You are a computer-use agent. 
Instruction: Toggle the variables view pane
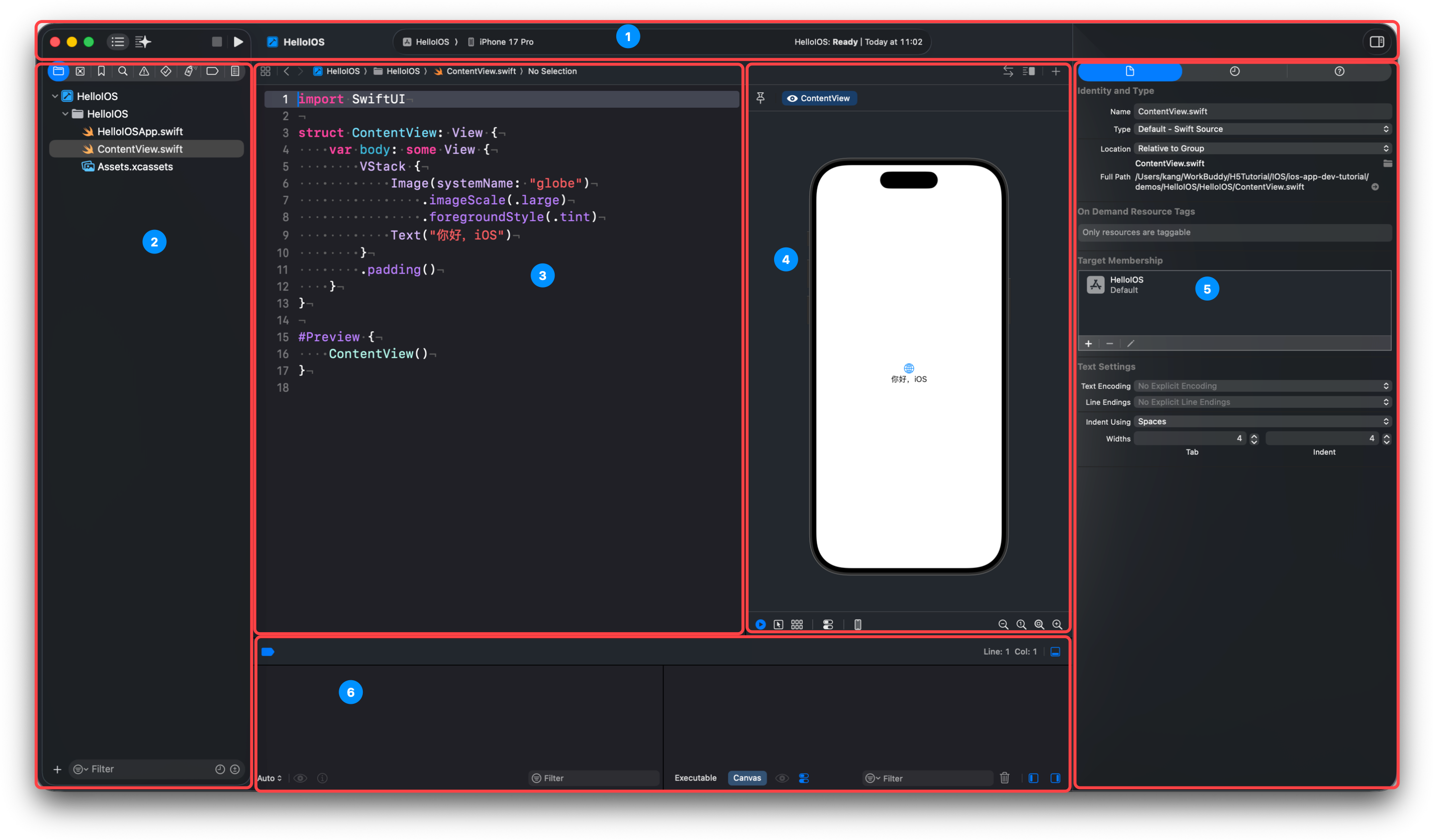pos(1033,778)
